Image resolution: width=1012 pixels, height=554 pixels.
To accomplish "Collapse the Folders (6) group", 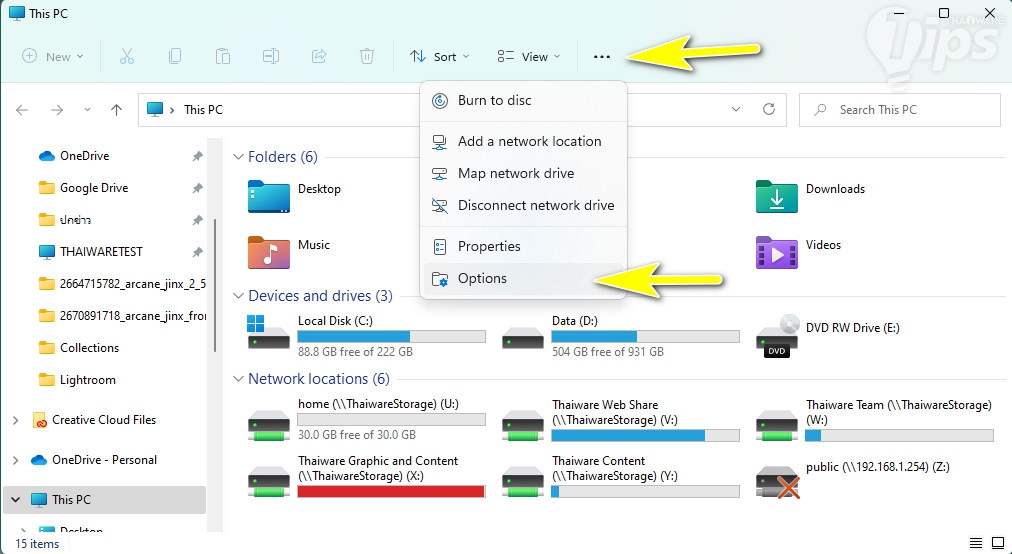I will tap(238, 157).
